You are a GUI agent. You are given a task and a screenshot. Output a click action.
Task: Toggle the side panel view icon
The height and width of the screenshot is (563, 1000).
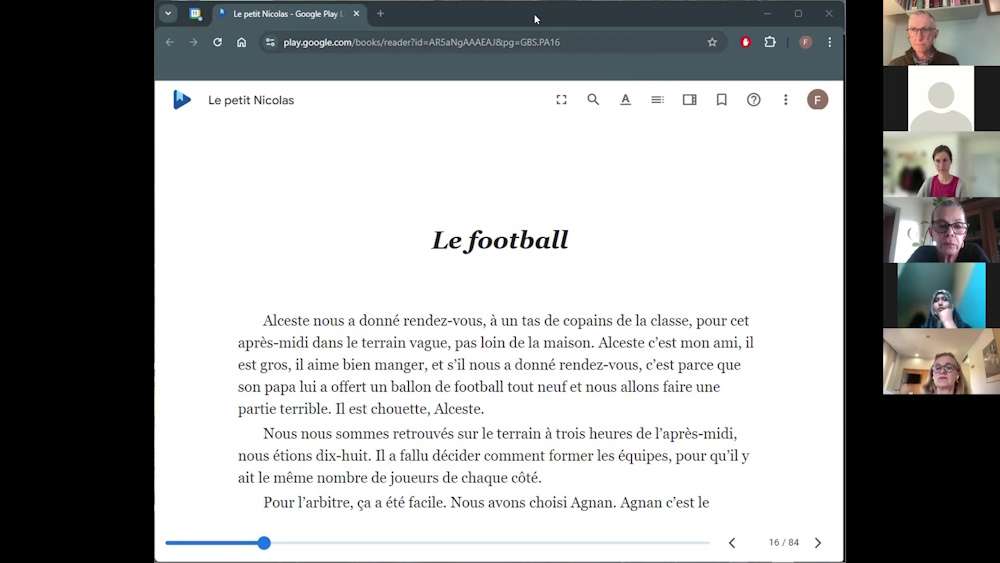(689, 99)
